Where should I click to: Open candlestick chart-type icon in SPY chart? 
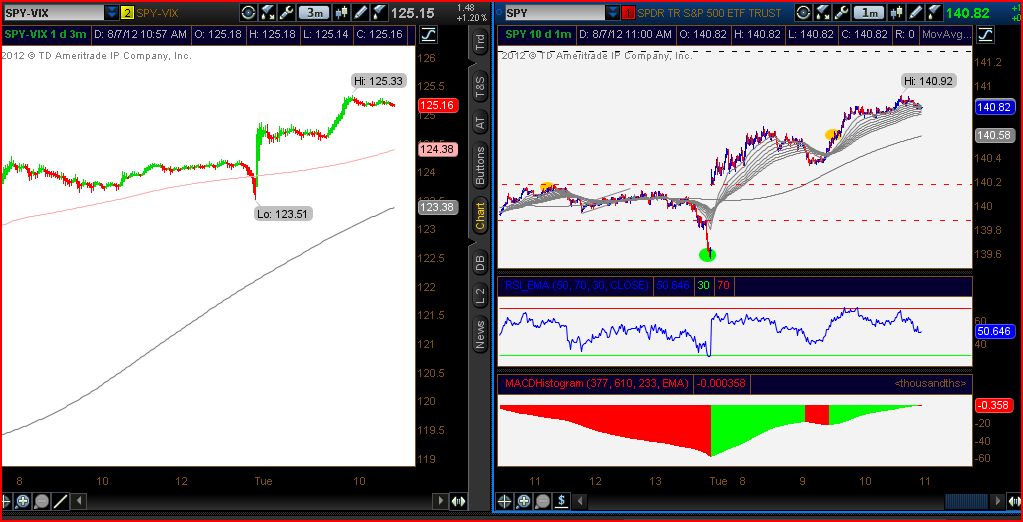tap(896, 12)
